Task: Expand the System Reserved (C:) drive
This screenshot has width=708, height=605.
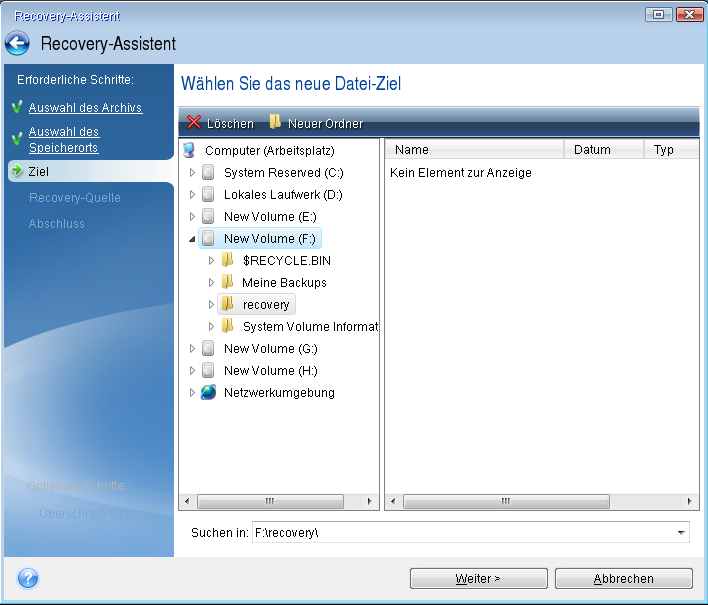Action: click(192, 173)
